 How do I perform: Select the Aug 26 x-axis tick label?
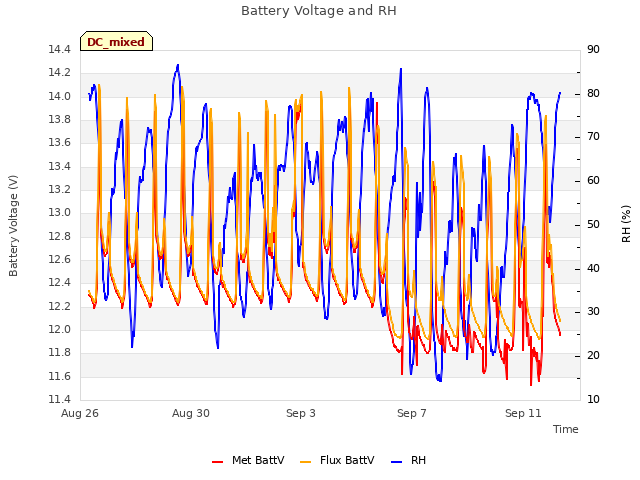[80, 413]
